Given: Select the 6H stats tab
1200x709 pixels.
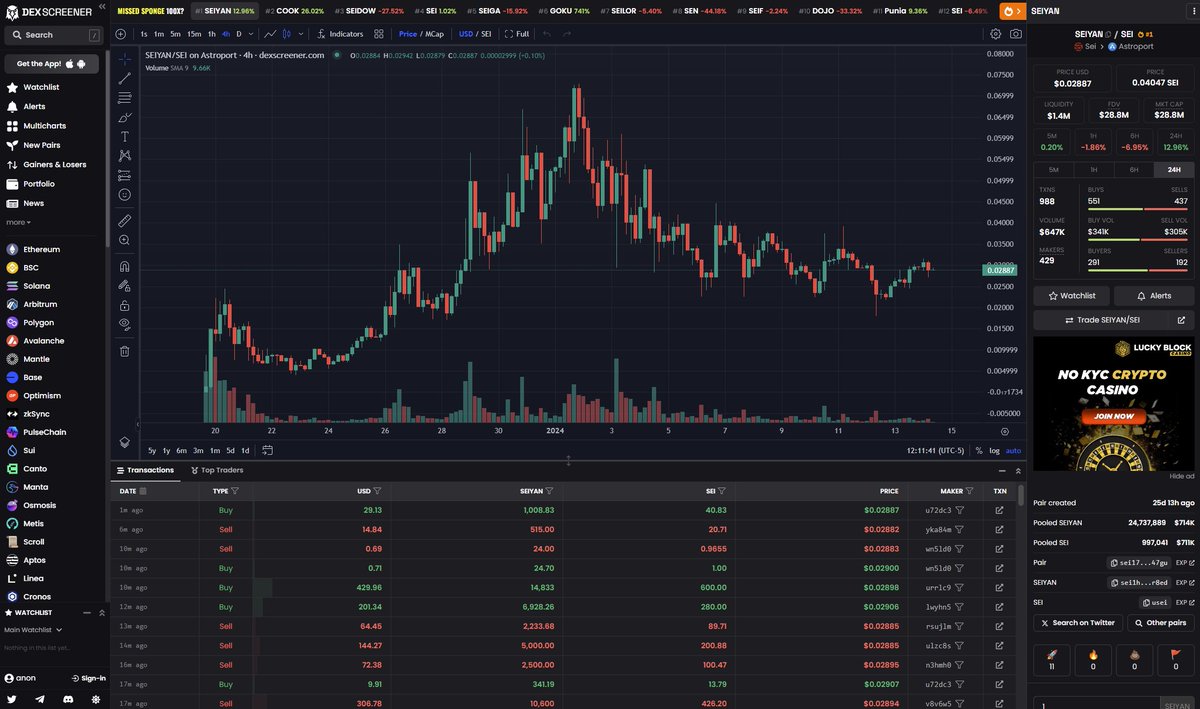Looking at the screenshot, I should (x=1134, y=170).
